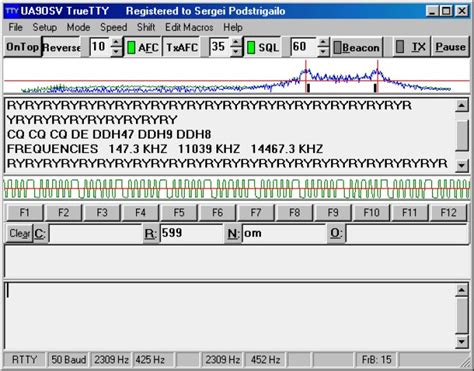The width and height of the screenshot is (474, 371).
Task: Click the right space frequency marker in spectrum
Action: coord(377,77)
